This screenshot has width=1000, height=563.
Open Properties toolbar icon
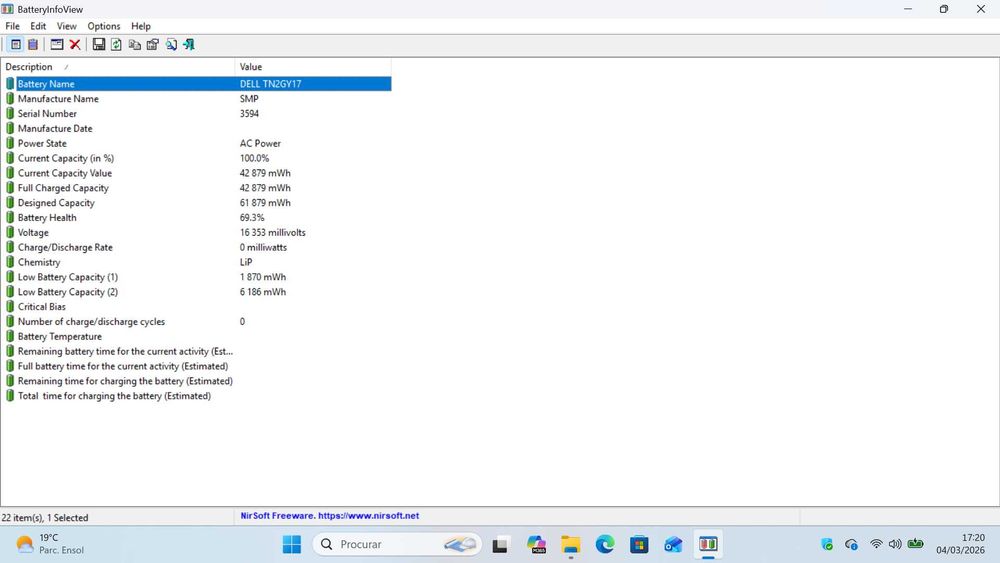point(152,44)
